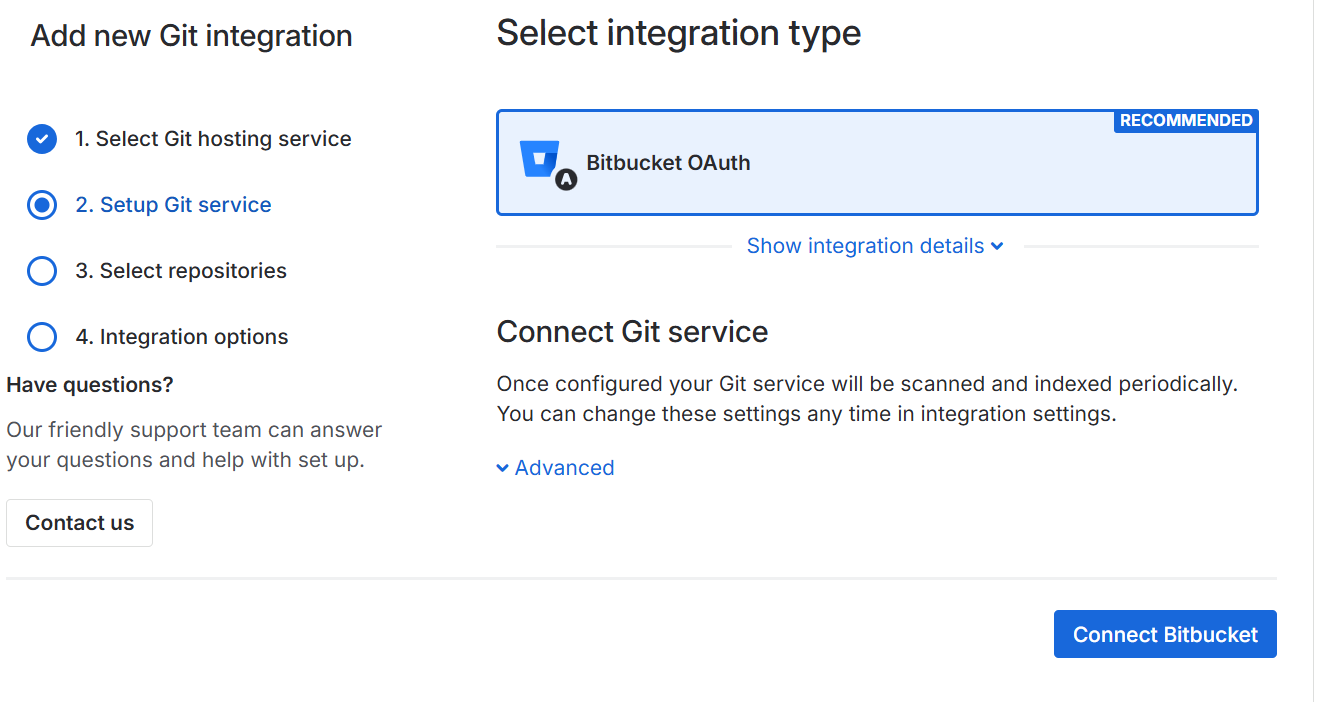This screenshot has height=702, width=1317.
Task: Open the 'Setup Git service' step label
Action: pos(173,205)
